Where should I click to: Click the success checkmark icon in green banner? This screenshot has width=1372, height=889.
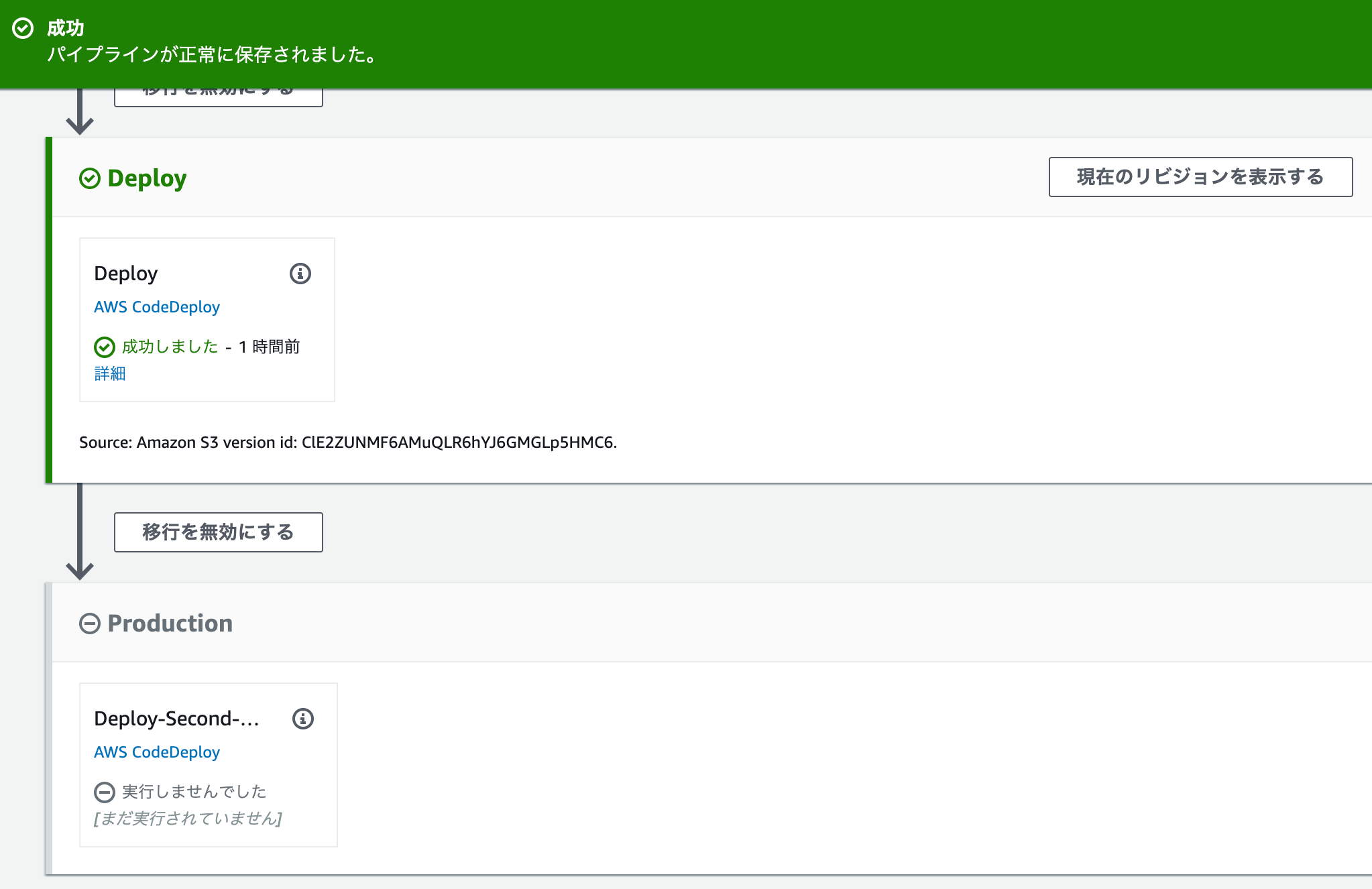23,27
